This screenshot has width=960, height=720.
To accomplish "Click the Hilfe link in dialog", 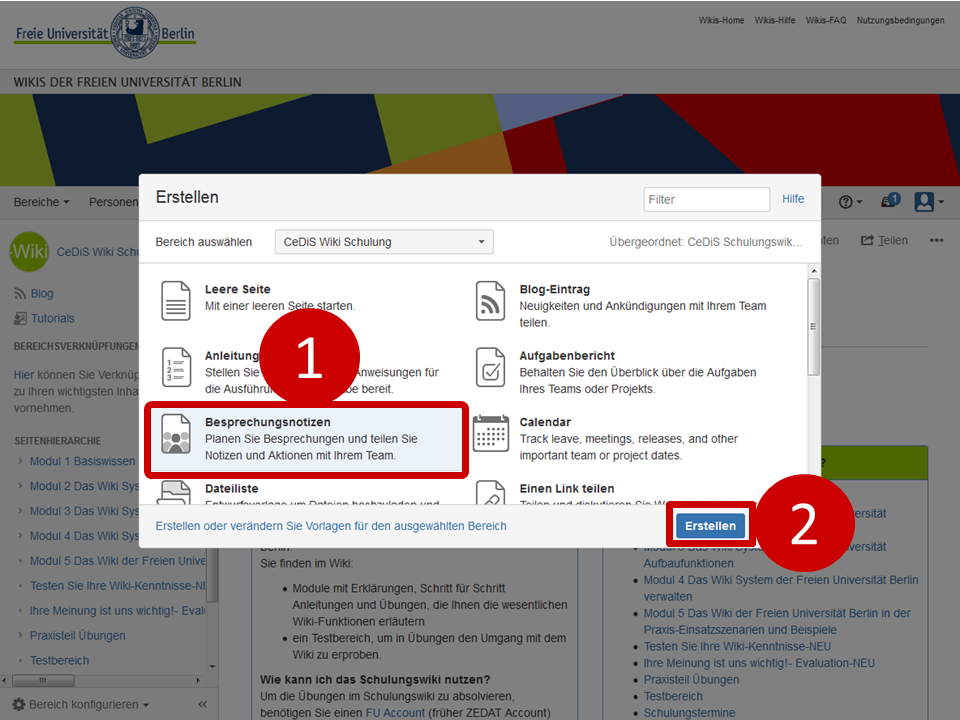I will [793, 199].
